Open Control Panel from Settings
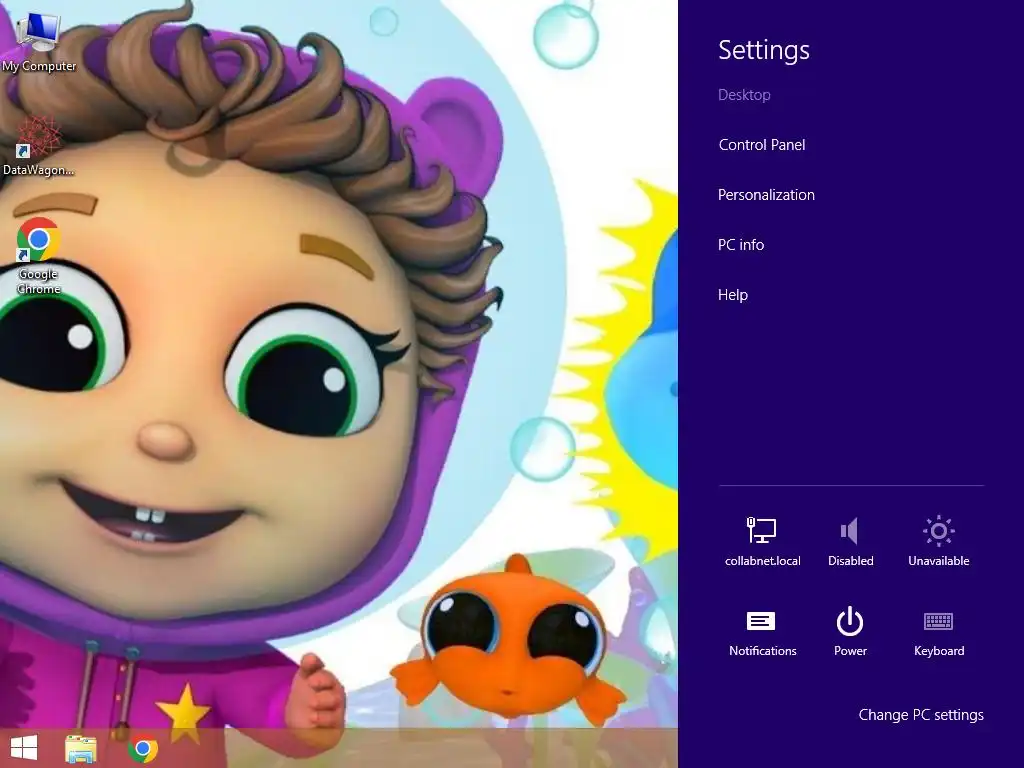Image resolution: width=1024 pixels, height=768 pixels. click(761, 145)
